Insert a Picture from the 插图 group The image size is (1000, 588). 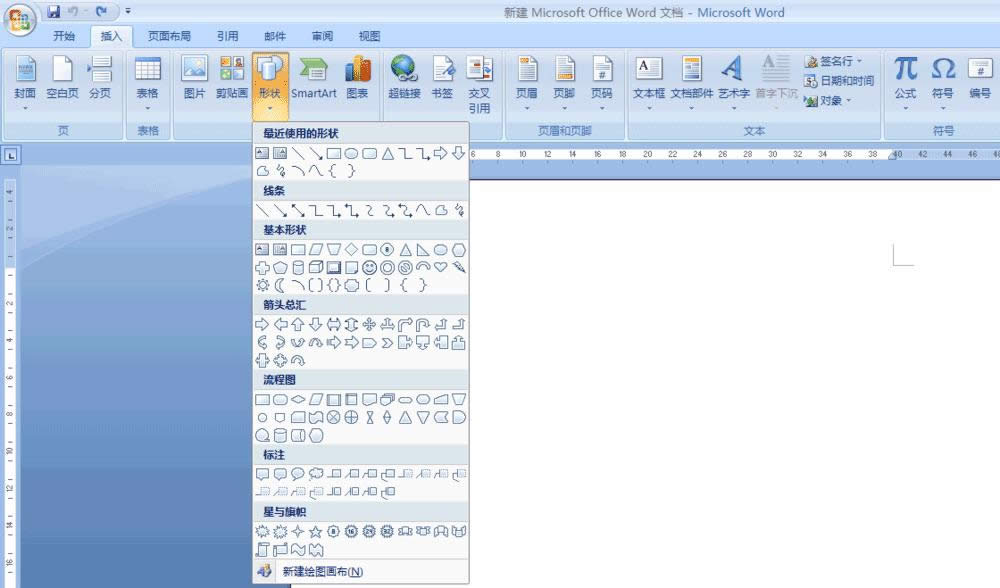pos(193,80)
